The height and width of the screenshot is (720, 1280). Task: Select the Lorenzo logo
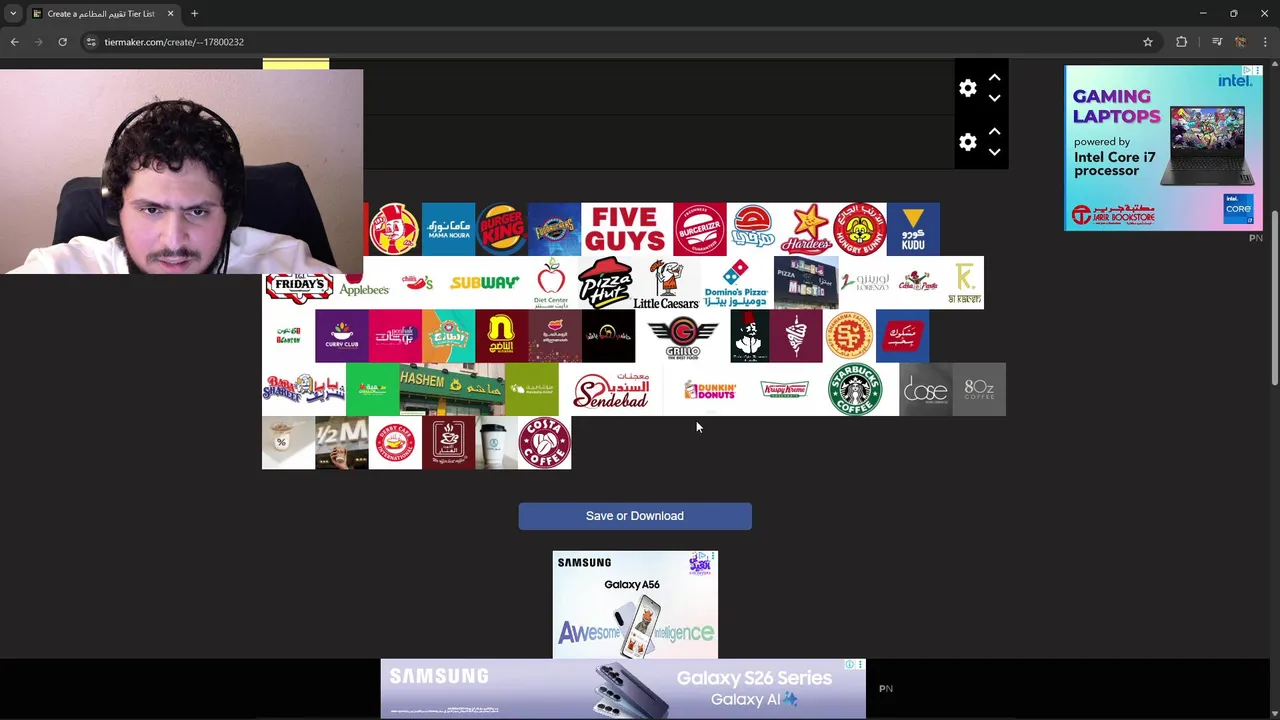click(865, 282)
